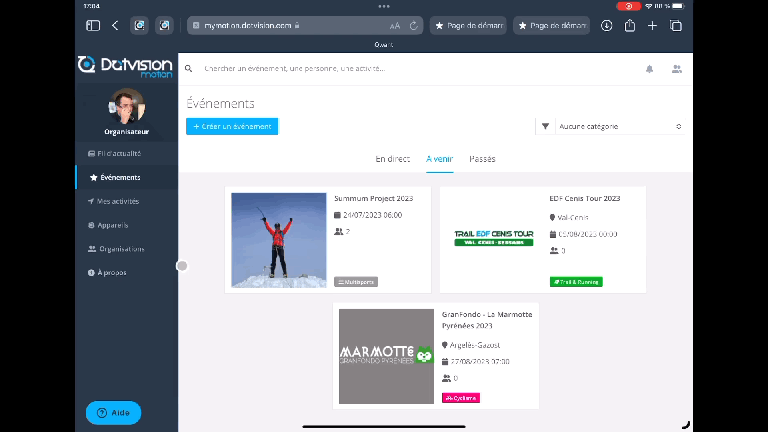Click the blue 'Aide' help button
This screenshot has height=432, width=768.
(113, 412)
